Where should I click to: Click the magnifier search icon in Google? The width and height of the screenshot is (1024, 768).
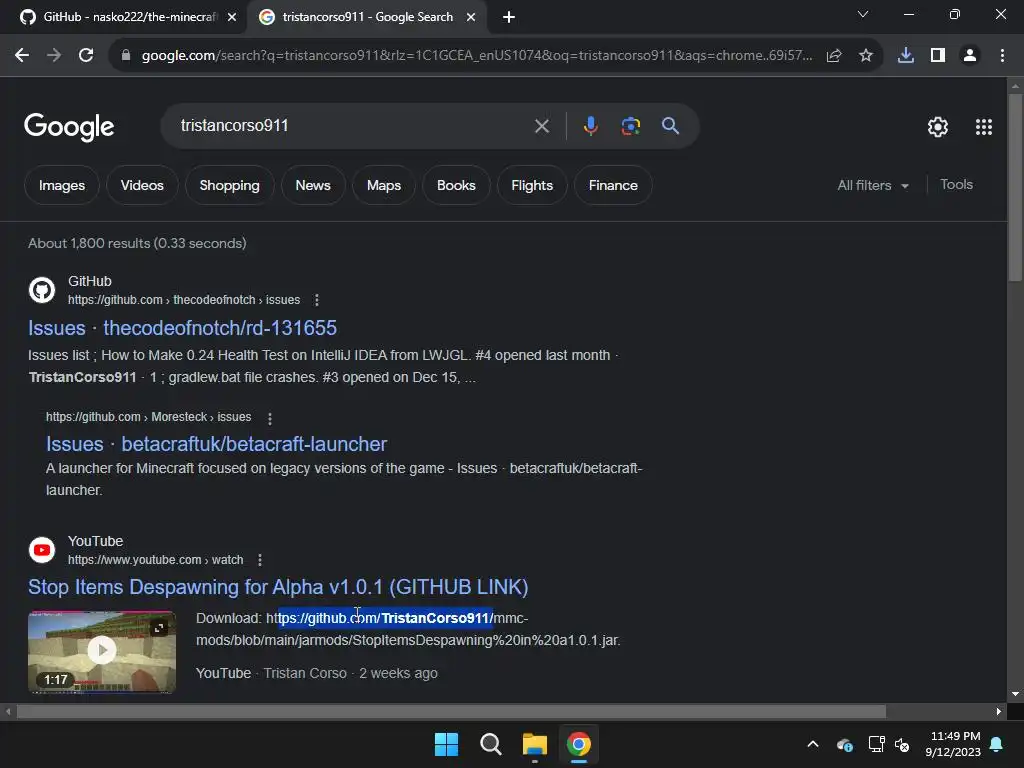[x=671, y=126]
